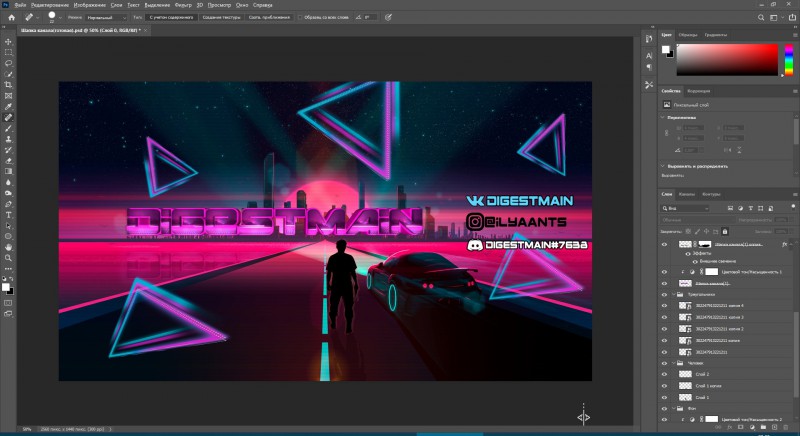This screenshot has height=436, width=800.
Task: Hide the 'Слой 1 копия' layer
Action: pyautogui.click(x=664, y=386)
